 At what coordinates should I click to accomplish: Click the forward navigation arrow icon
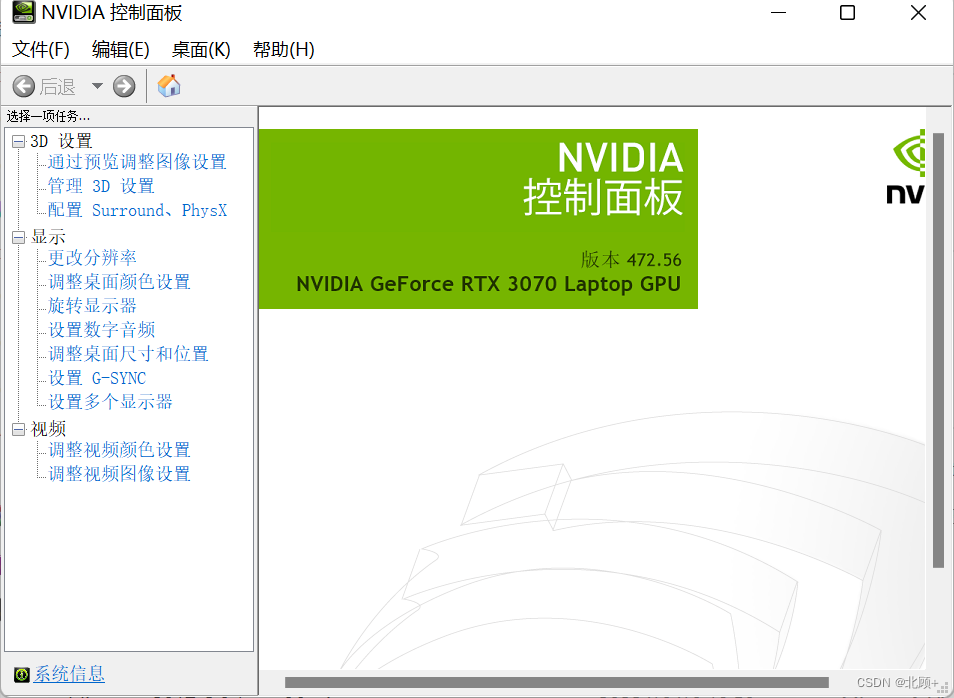pos(123,86)
